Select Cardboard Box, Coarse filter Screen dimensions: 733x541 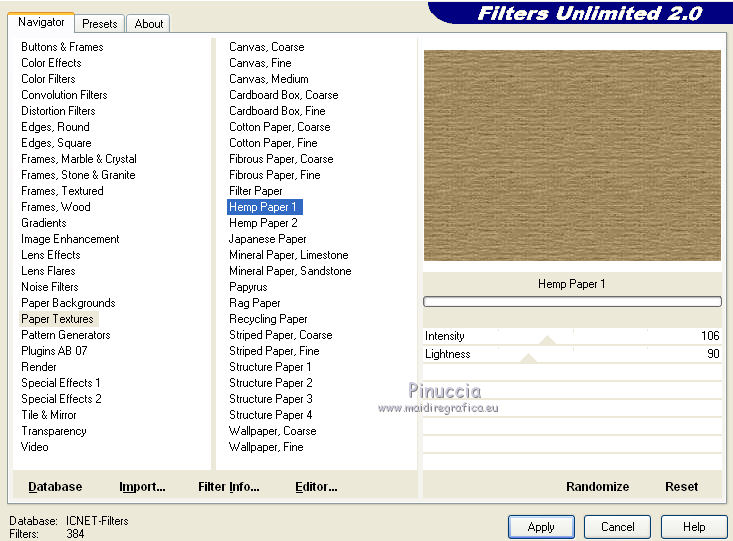(284, 95)
